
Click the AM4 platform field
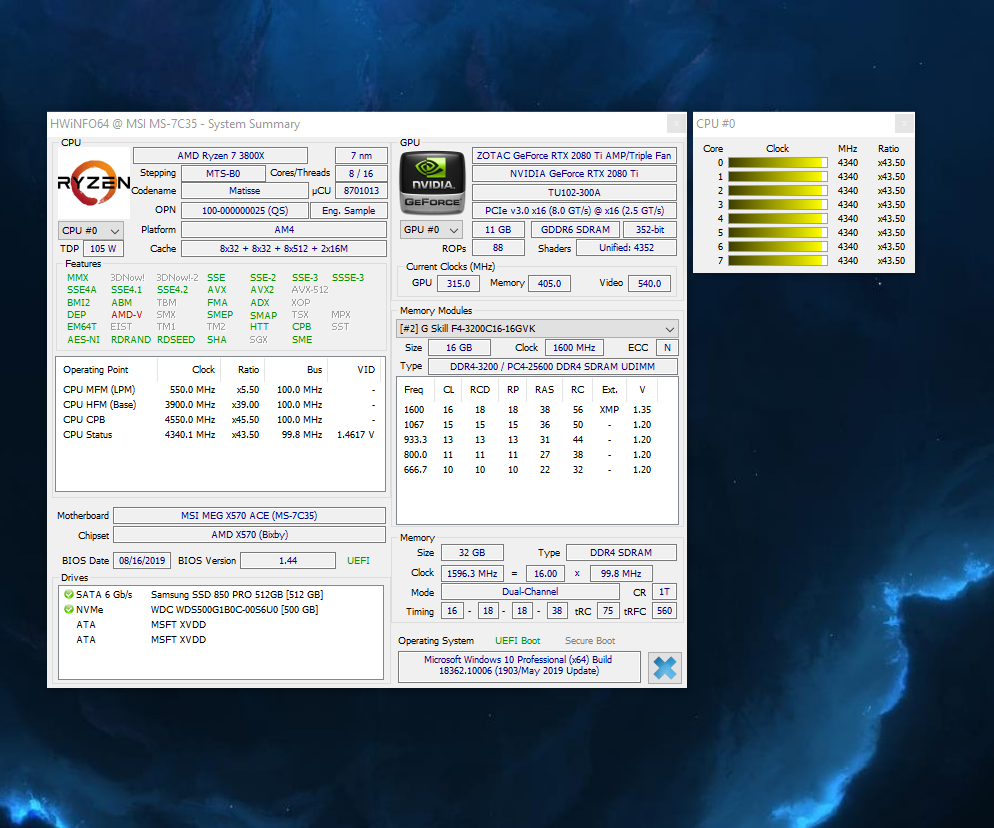click(284, 230)
